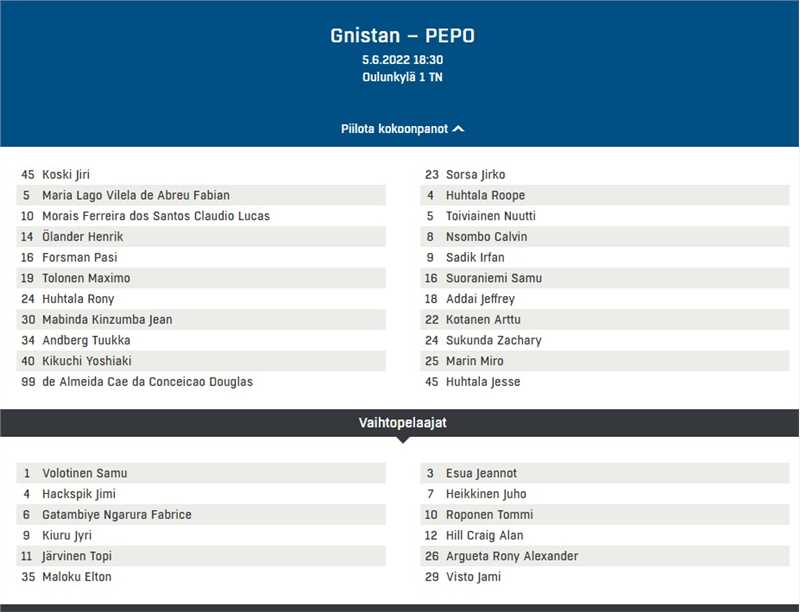Click substitute Maloku Elton

[77, 577]
